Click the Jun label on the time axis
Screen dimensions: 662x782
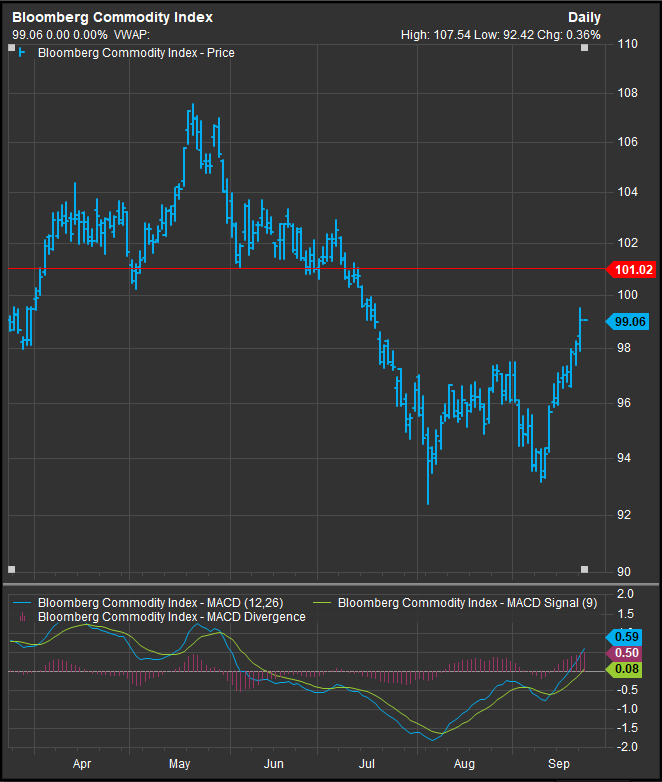273,764
